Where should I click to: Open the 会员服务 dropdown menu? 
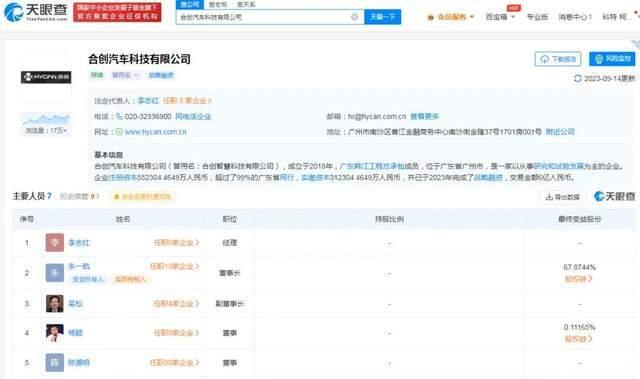pos(451,17)
